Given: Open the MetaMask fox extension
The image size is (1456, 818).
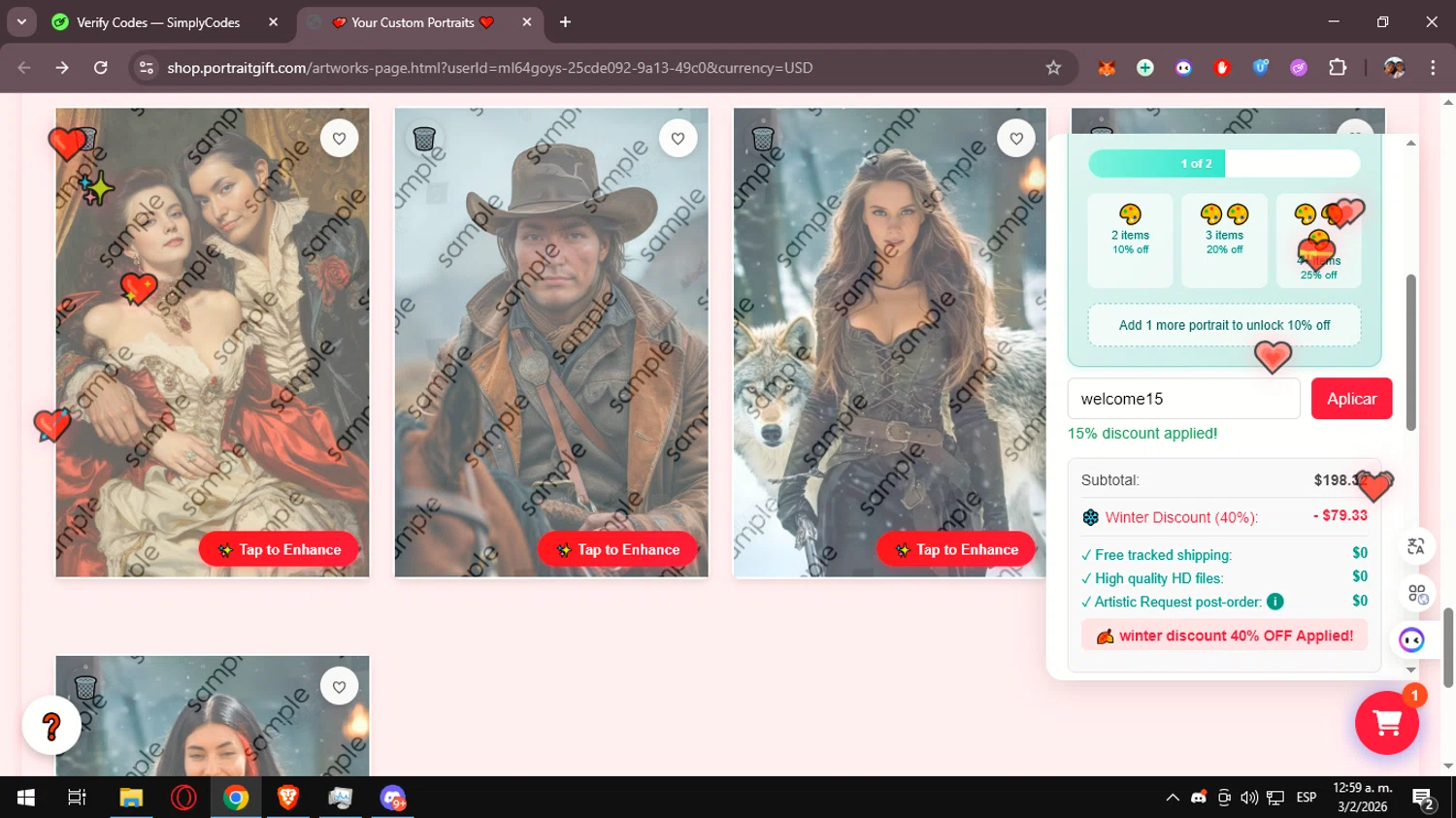Looking at the screenshot, I should (1107, 68).
